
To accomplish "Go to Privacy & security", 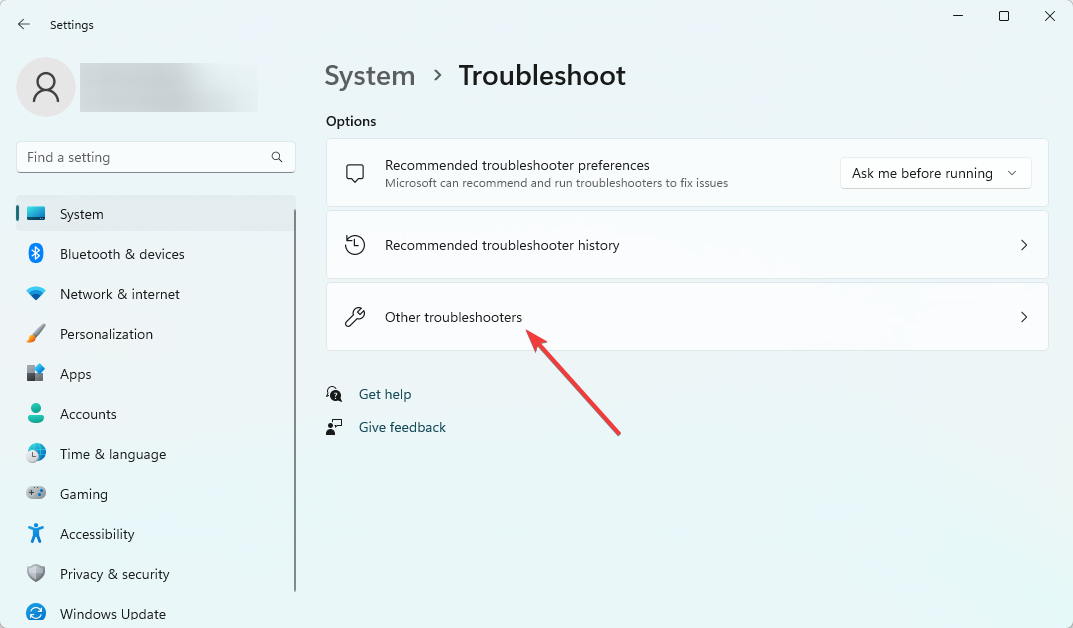I will (x=155, y=574).
